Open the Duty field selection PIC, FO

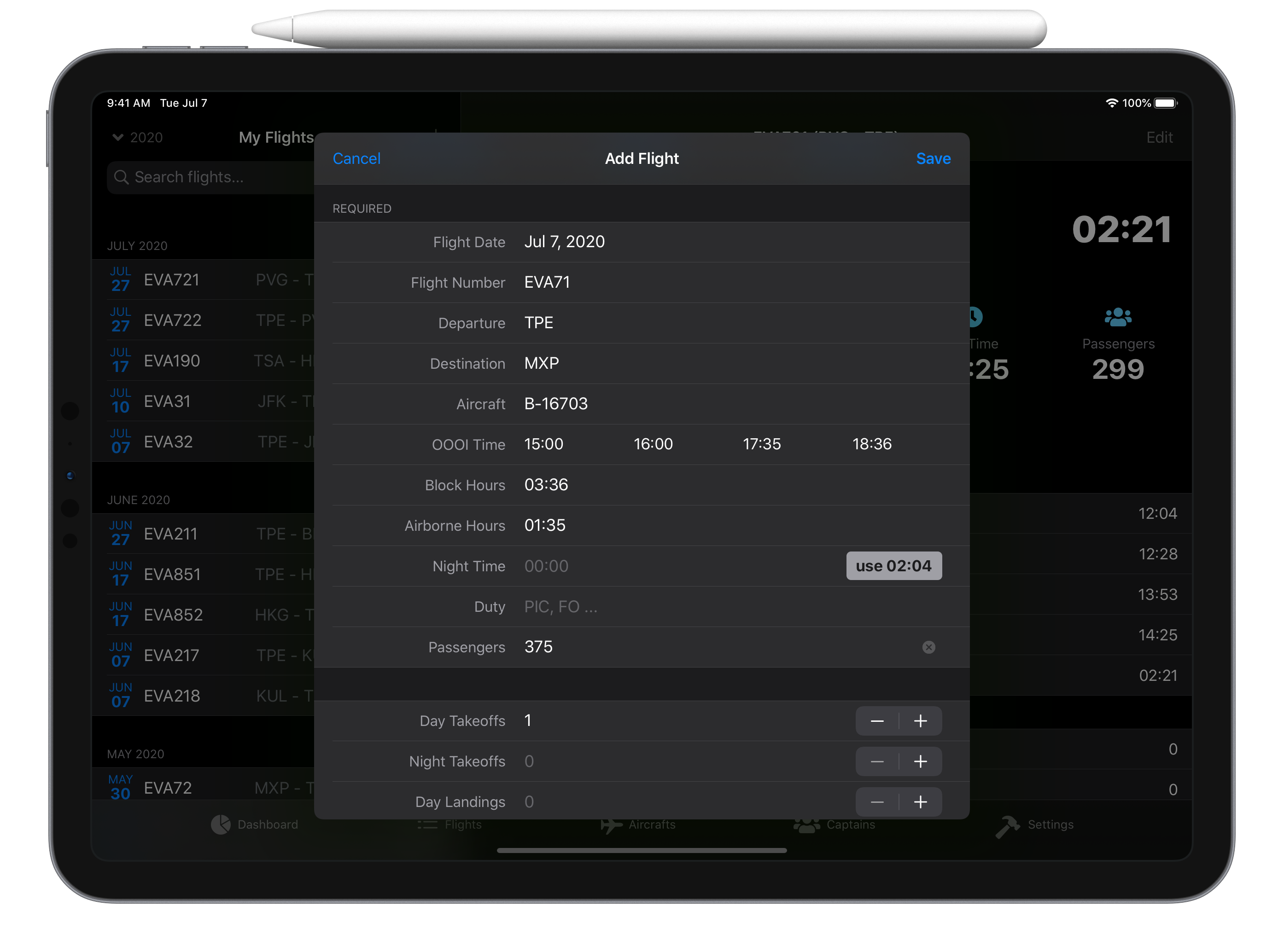560,606
